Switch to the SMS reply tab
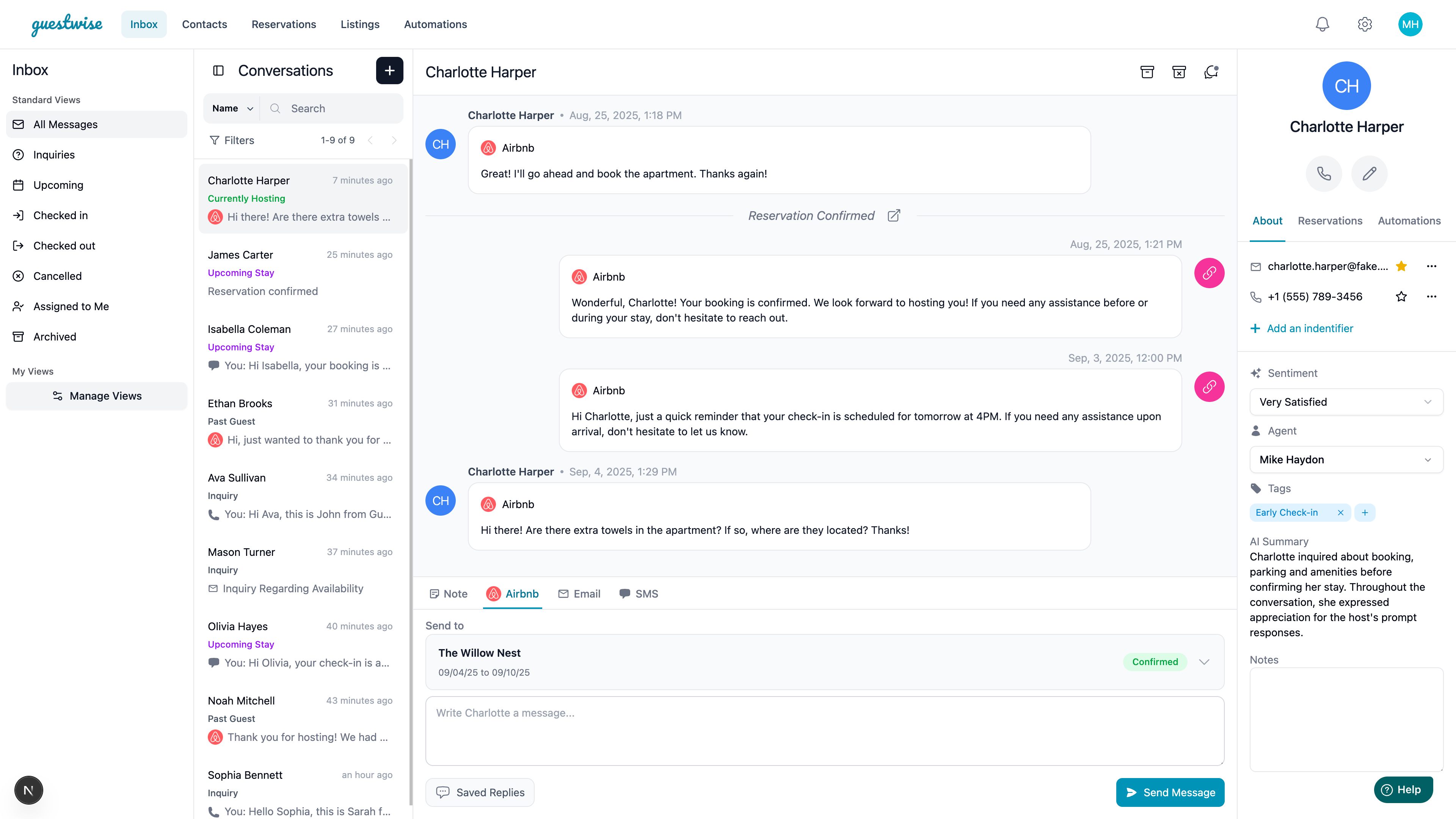This screenshot has height=819, width=1456. click(639, 593)
